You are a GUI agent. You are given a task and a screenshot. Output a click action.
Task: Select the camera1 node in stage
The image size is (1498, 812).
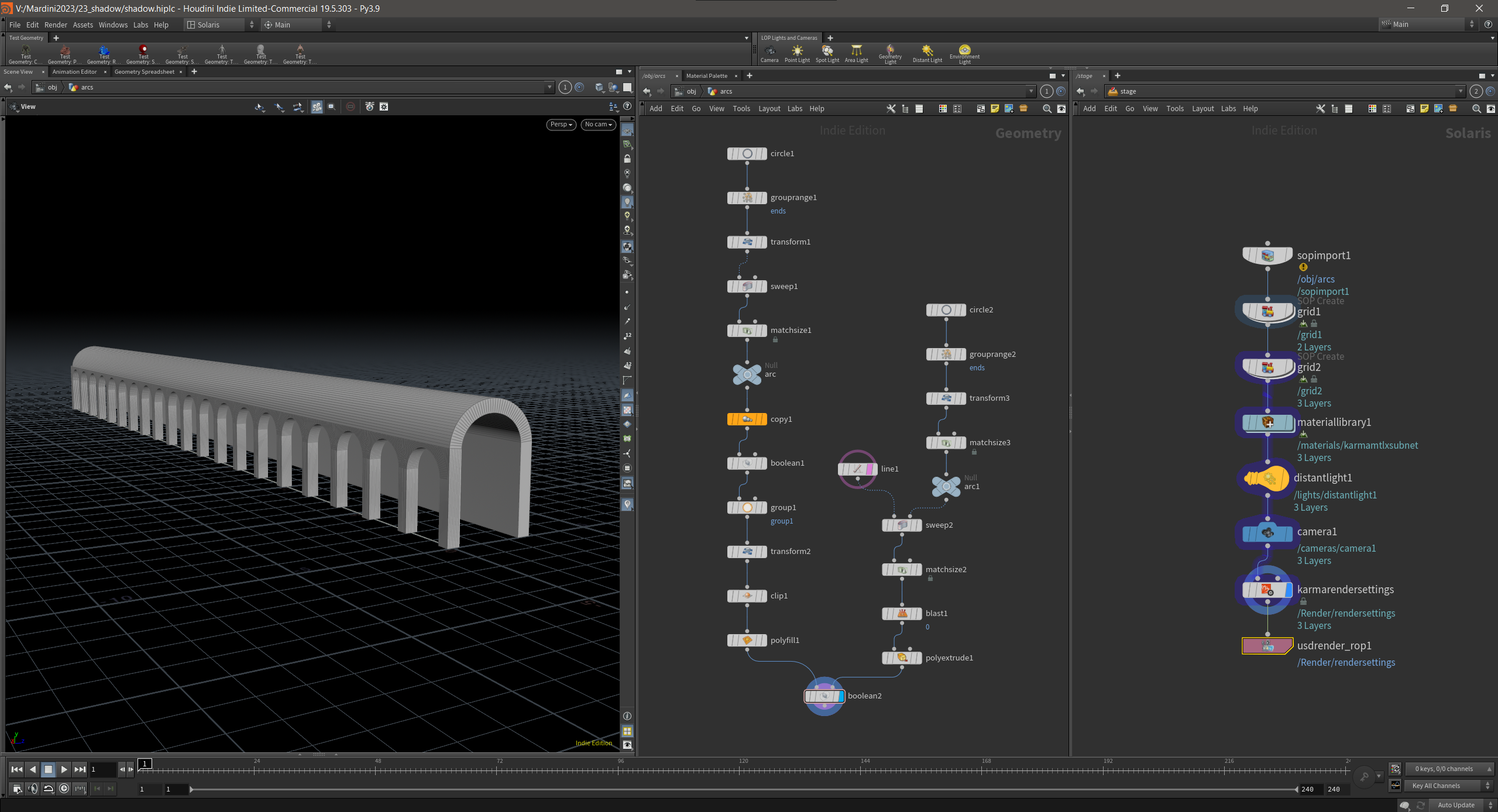coord(1267,533)
